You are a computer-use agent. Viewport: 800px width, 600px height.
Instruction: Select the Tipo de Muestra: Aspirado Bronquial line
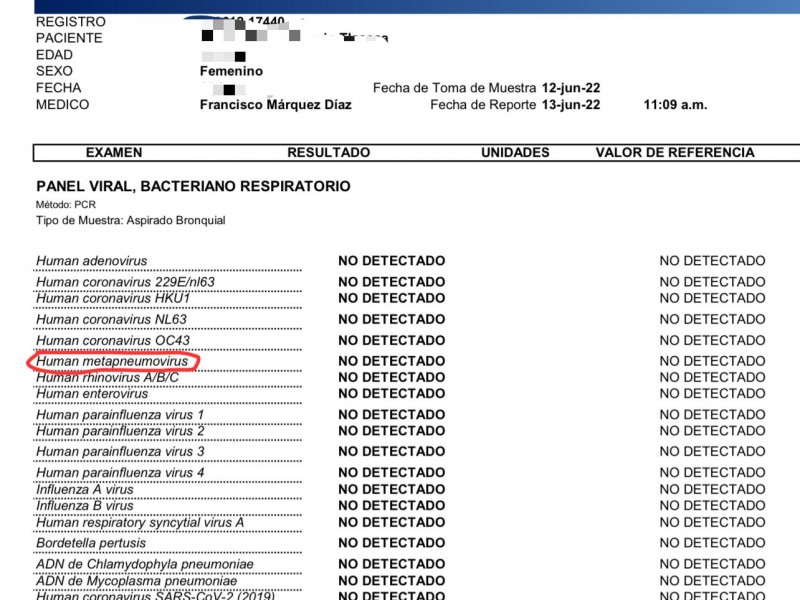(x=131, y=220)
